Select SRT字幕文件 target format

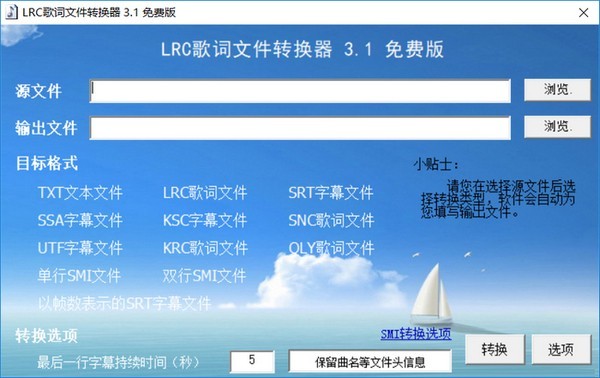(331, 192)
